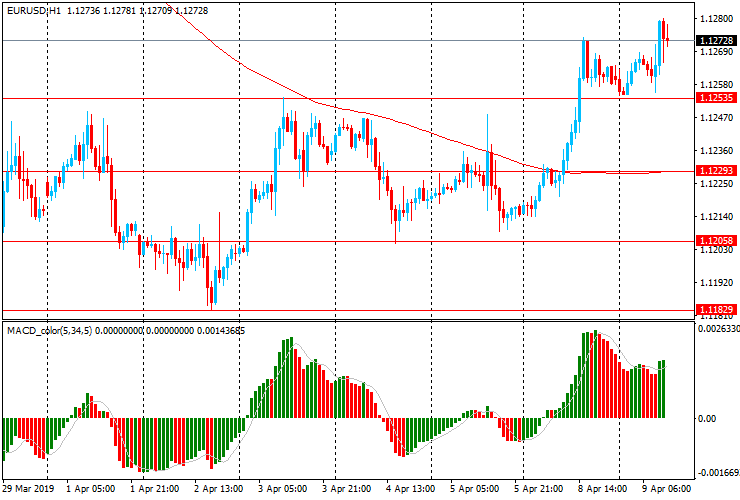This screenshot has height=500, width=740.
Task: Select the red level label 1.12535
Action: click(716, 98)
